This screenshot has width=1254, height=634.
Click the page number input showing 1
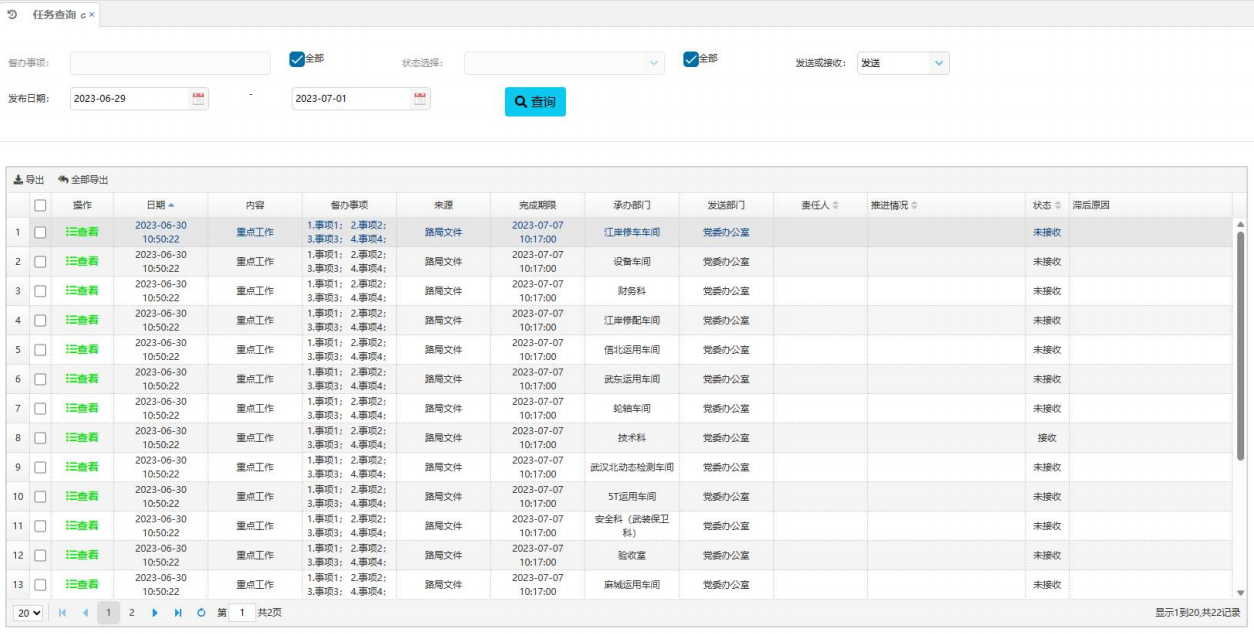241,612
